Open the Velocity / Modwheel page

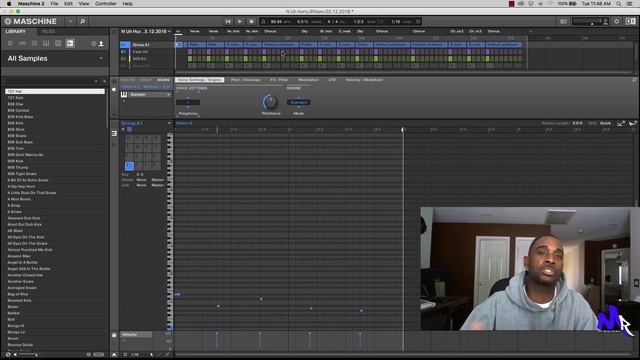(364, 80)
